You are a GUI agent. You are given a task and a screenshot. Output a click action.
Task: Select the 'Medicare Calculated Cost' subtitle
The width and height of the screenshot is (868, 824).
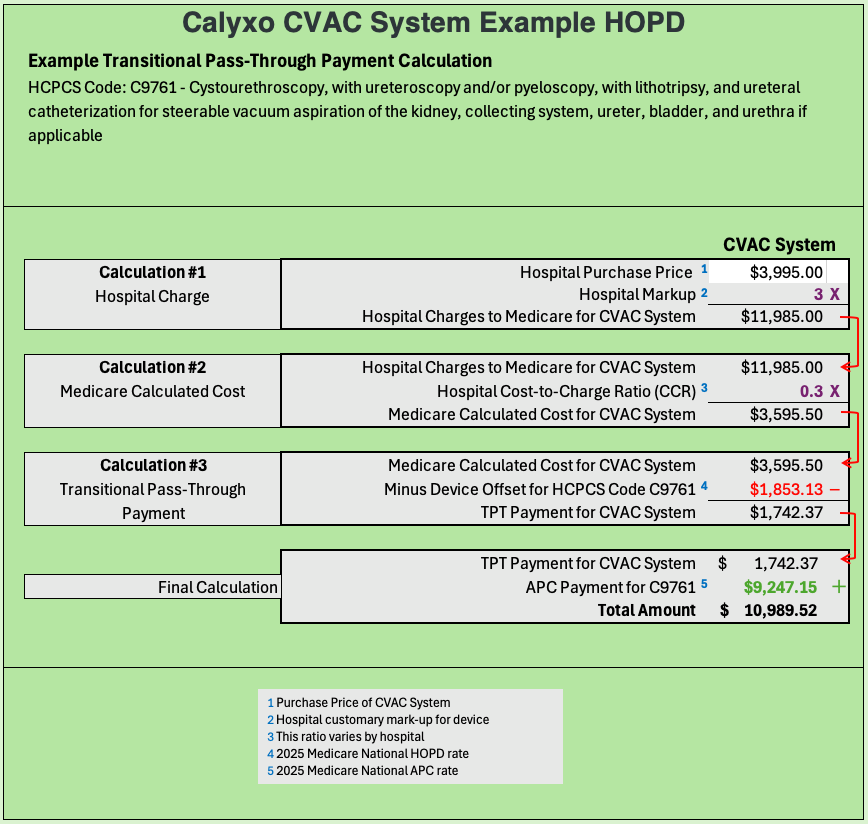(152, 392)
